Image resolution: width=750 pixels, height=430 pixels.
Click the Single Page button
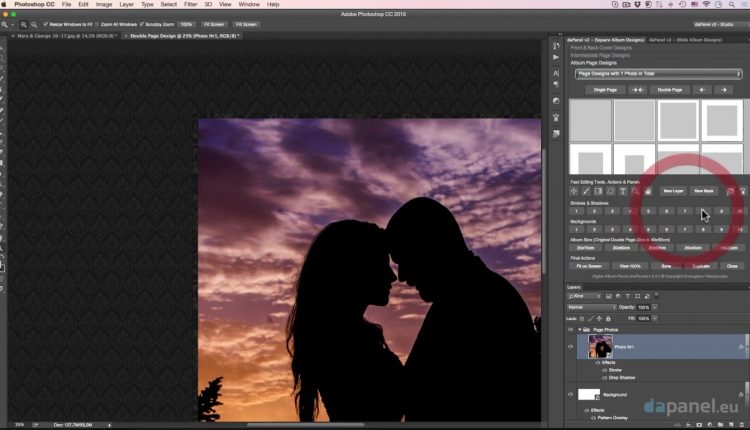click(605, 90)
